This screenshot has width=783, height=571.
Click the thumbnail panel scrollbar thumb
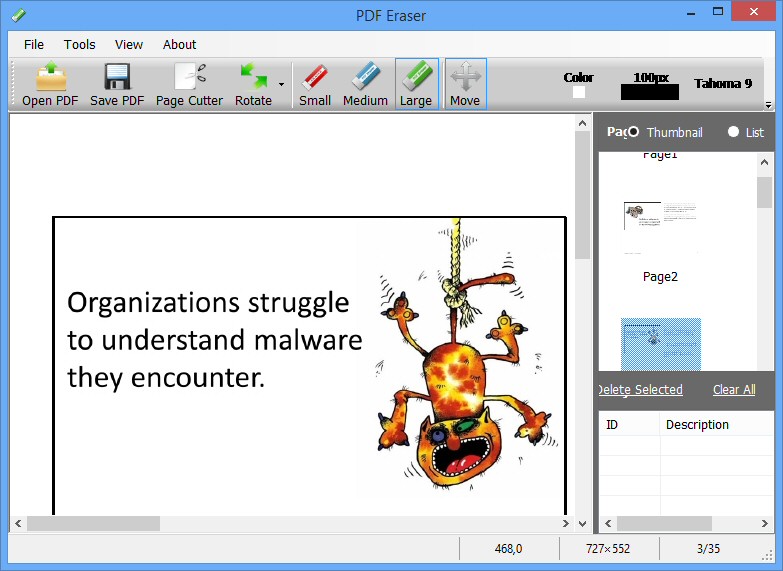click(x=765, y=192)
